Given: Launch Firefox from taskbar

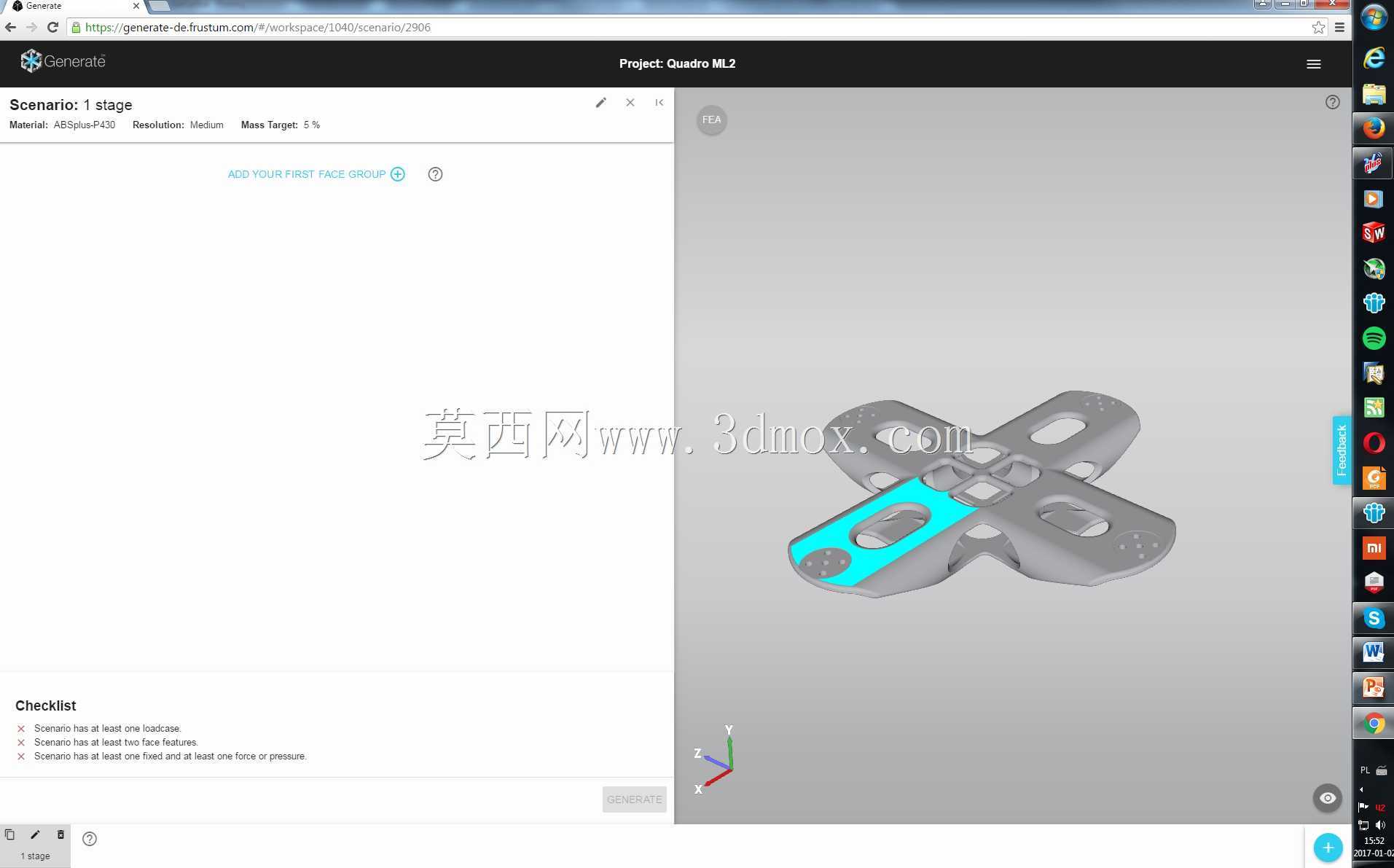Looking at the screenshot, I should pyautogui.click(x=1374, y=128).
